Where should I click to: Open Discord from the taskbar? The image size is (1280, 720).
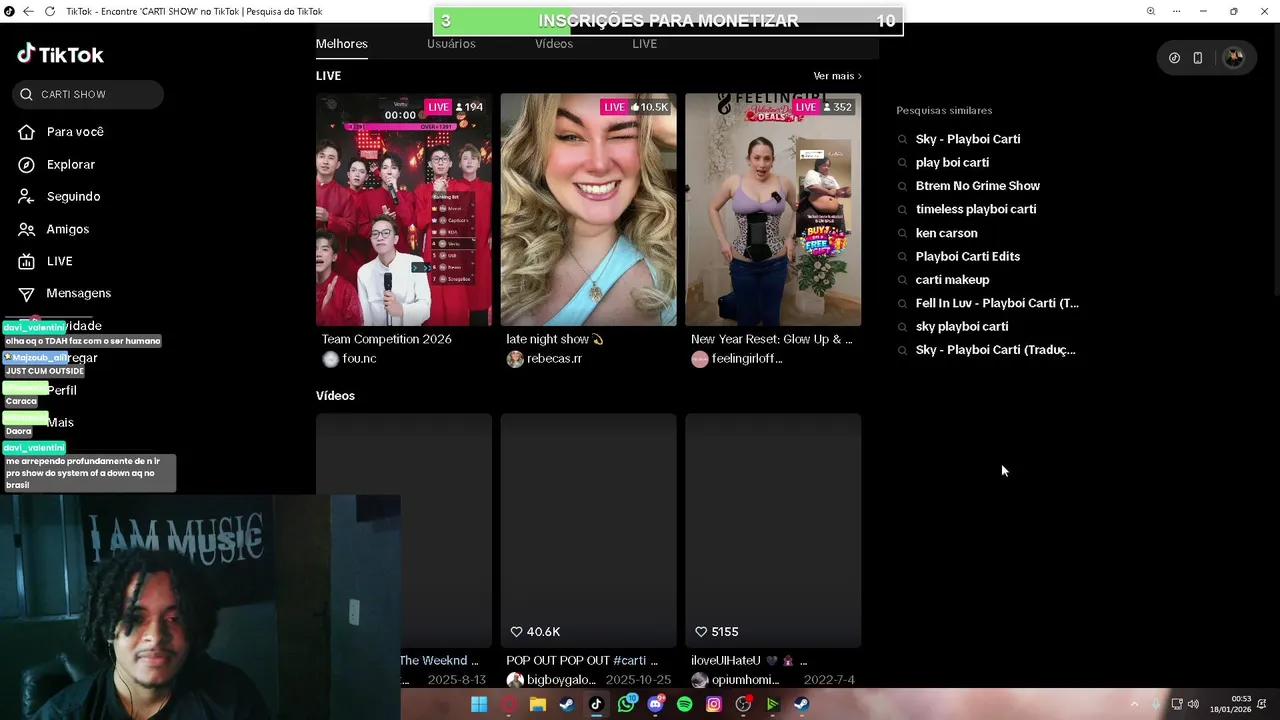point(655,704)
